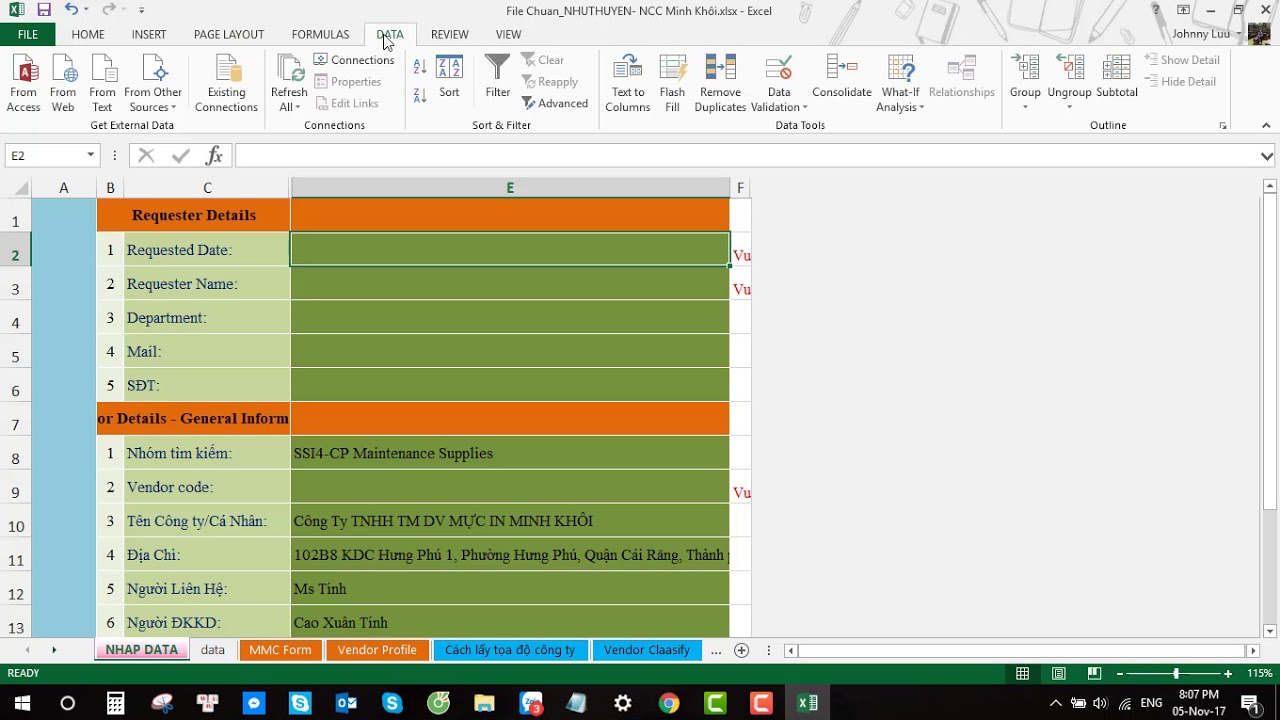Screen dimensions: 1280x720
Task: Click From Access data import icon
Action: 24,84
